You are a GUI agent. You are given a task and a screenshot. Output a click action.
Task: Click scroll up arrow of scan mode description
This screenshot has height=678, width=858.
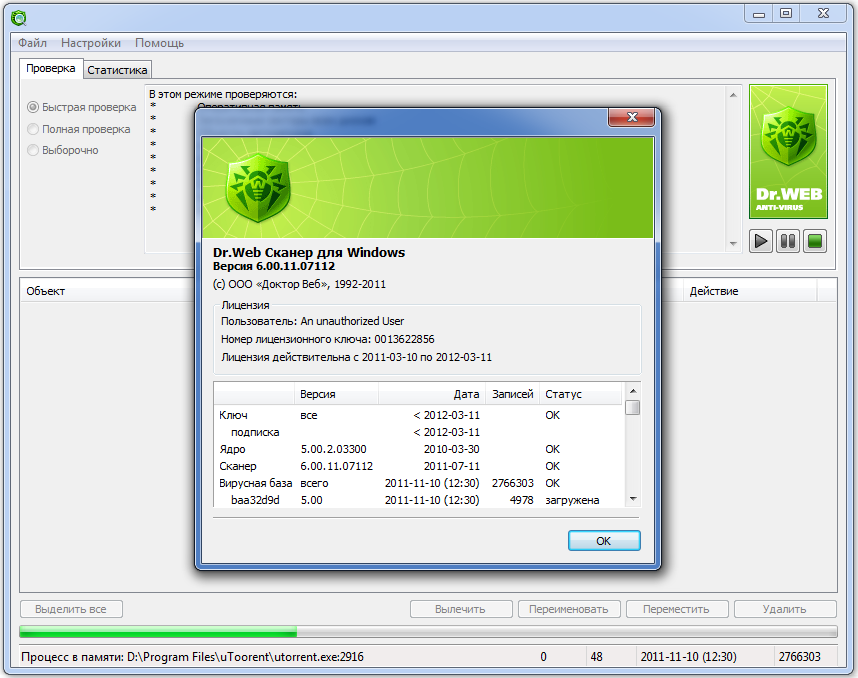(733, 95)
